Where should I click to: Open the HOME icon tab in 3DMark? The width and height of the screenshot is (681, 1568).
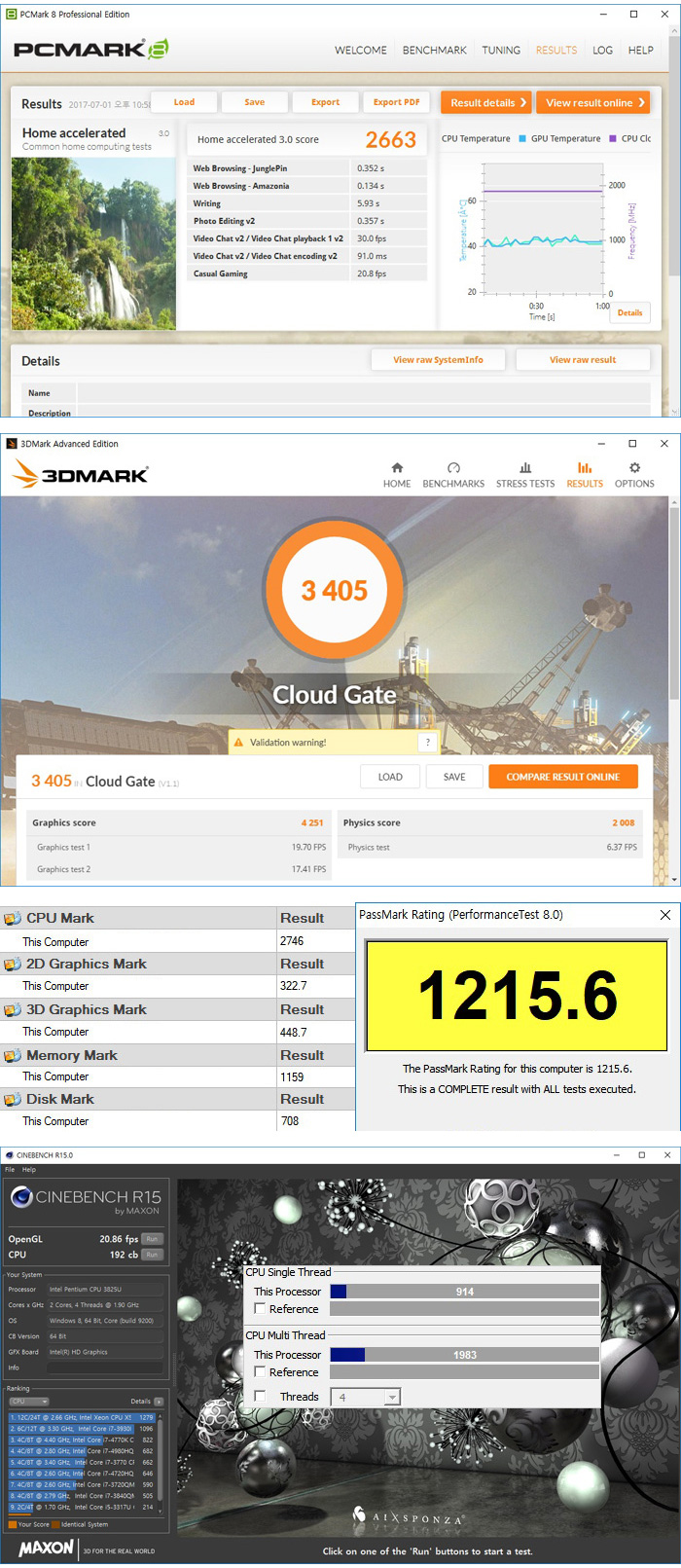[x=397, y=468]
